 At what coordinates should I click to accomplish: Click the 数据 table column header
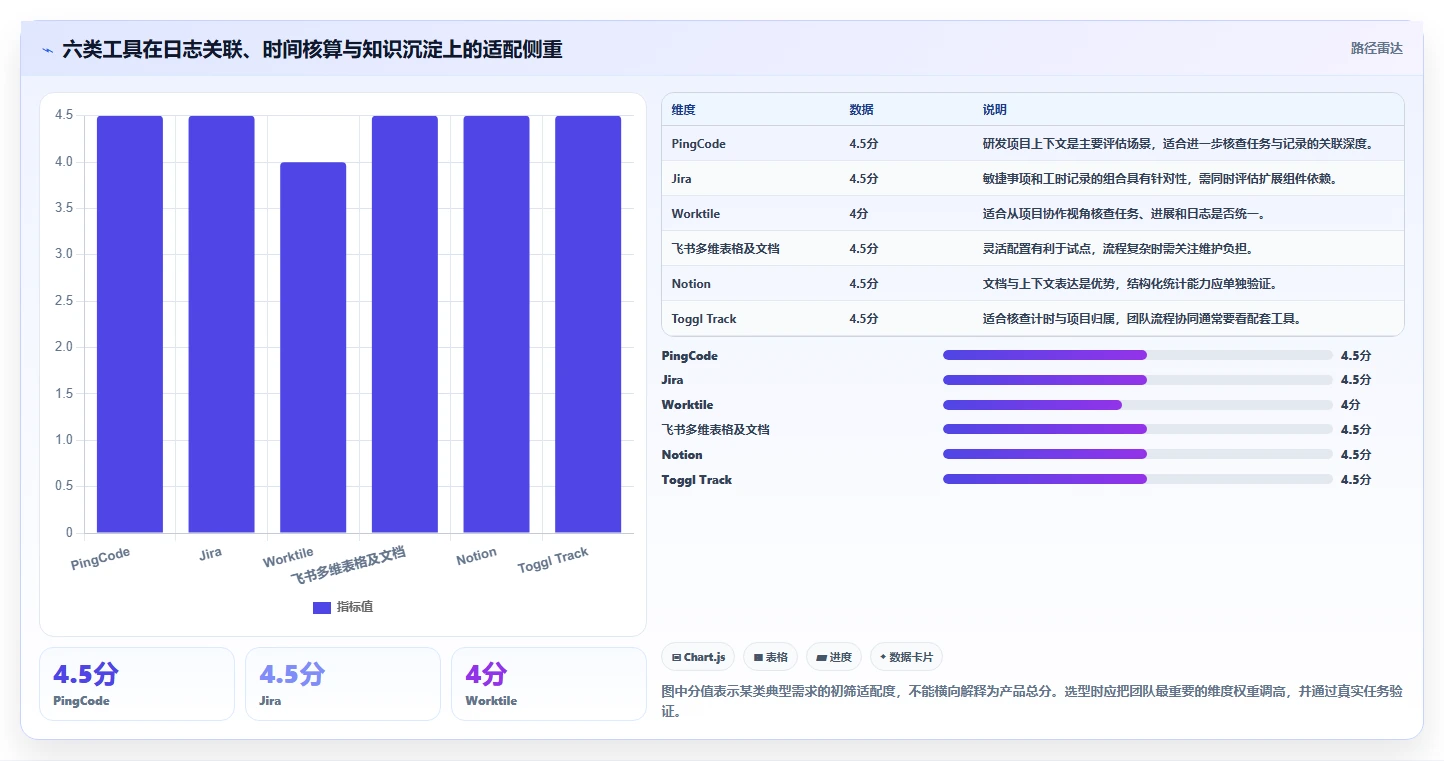pyautogui.click(x=862, y=109)
